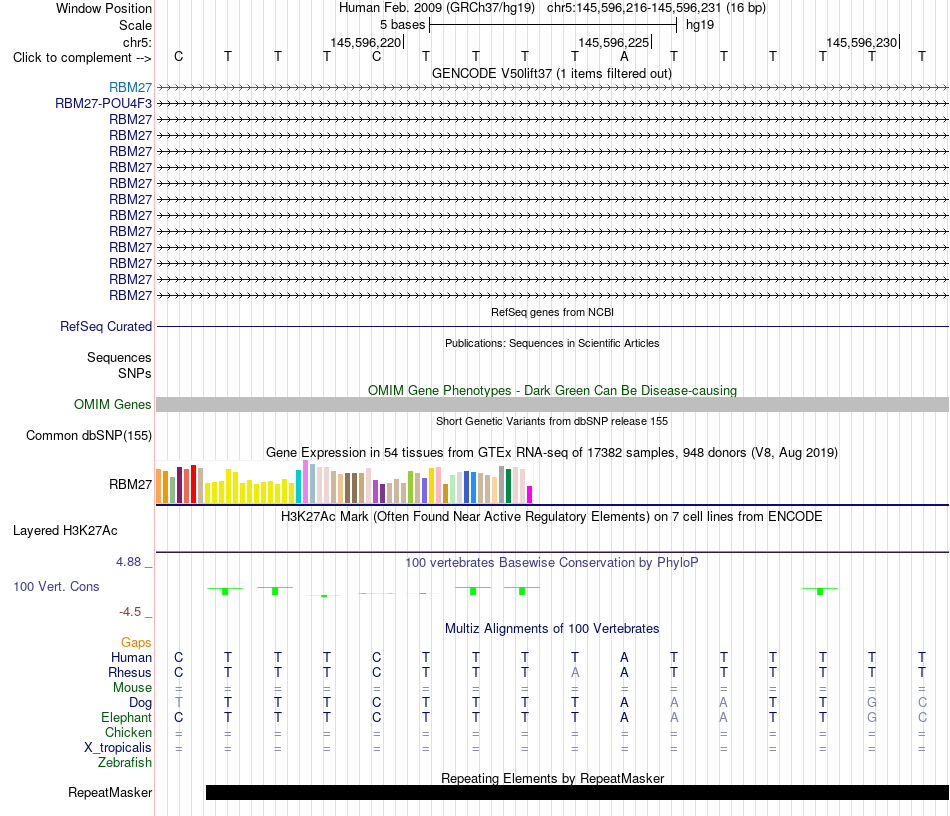Screen dimensions: 950x816
Task: Select the Chicken alignment row label
Action: (x=128, y=732)
